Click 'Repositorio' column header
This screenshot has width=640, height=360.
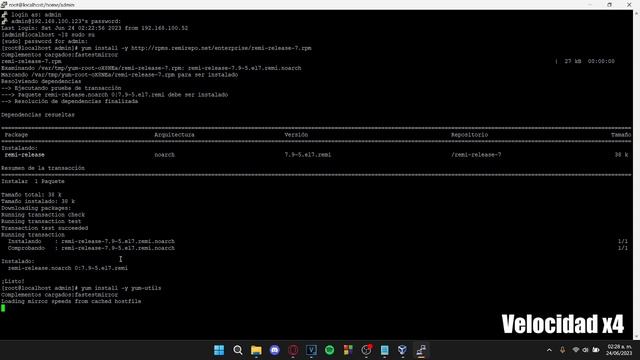pos(469,135)
